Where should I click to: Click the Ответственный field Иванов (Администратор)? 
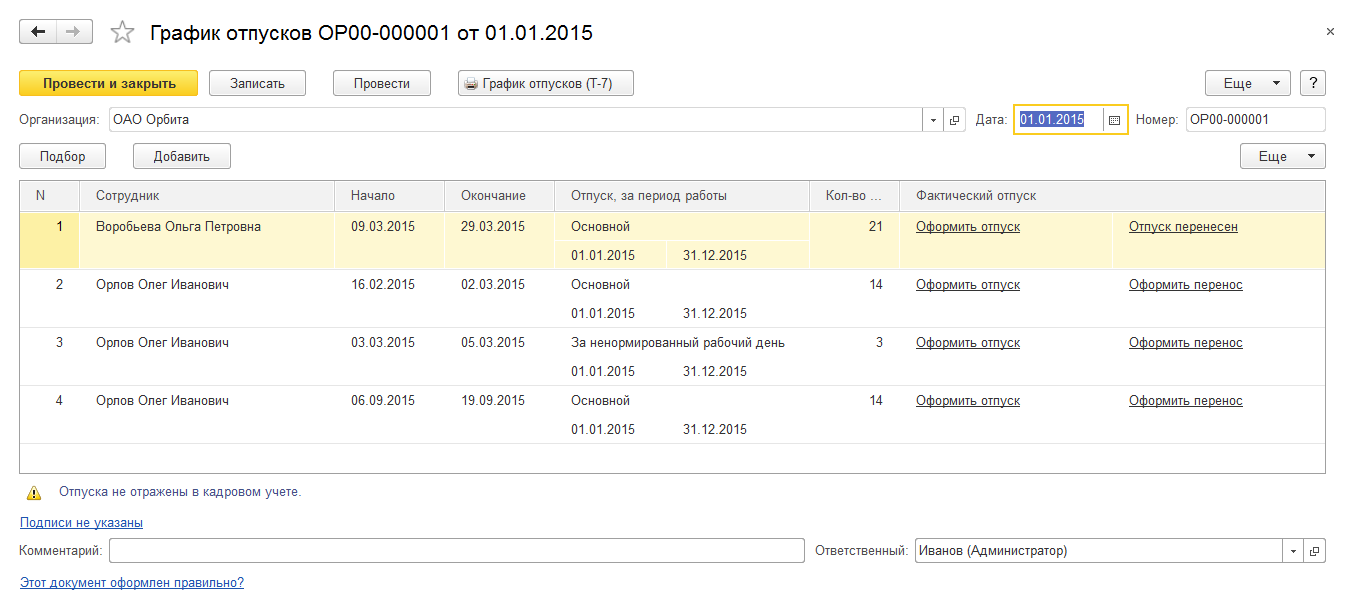coord(1098,551)
